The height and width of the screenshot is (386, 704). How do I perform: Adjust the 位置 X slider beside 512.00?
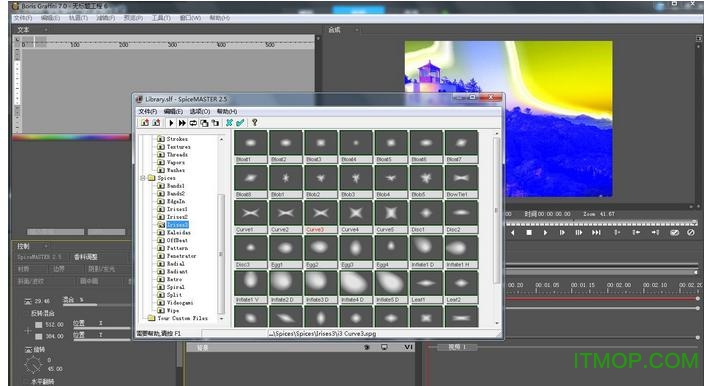pyautogui.click(x=102, y=328)
